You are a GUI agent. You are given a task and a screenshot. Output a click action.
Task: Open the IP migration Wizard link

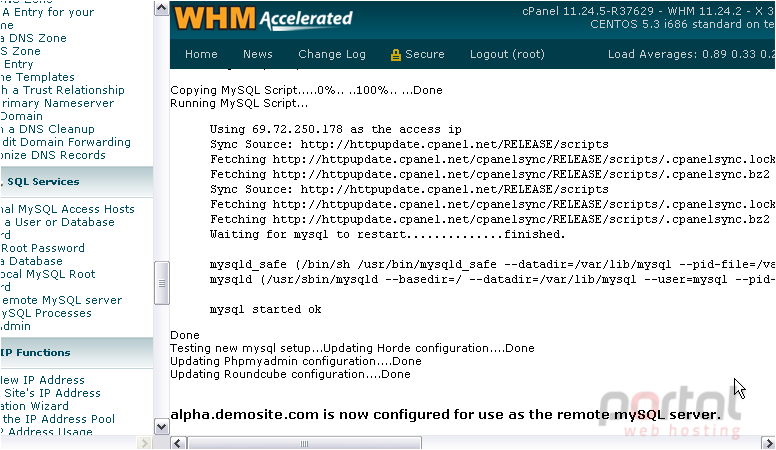pos(35,406)
